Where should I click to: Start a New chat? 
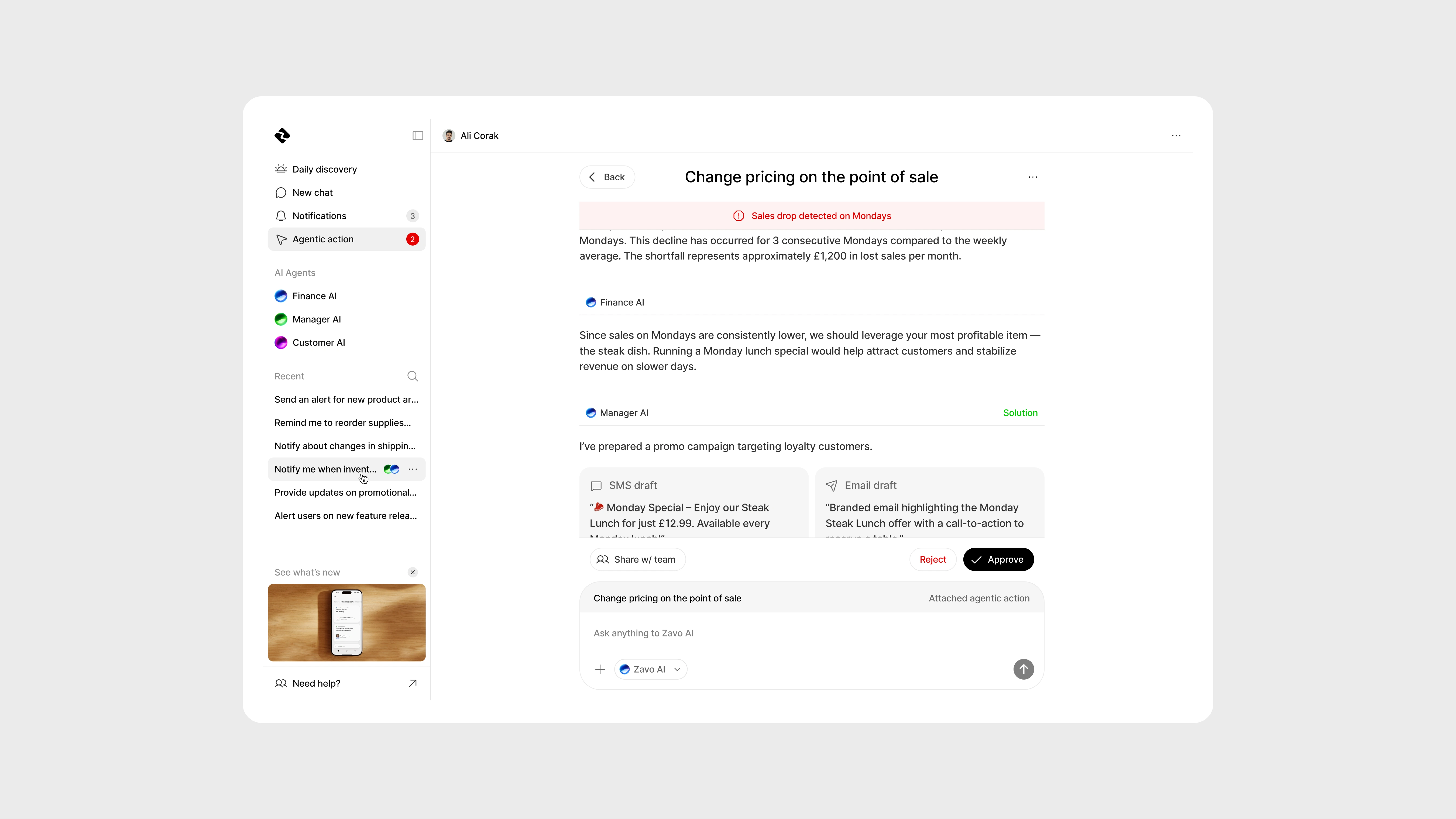313,193
